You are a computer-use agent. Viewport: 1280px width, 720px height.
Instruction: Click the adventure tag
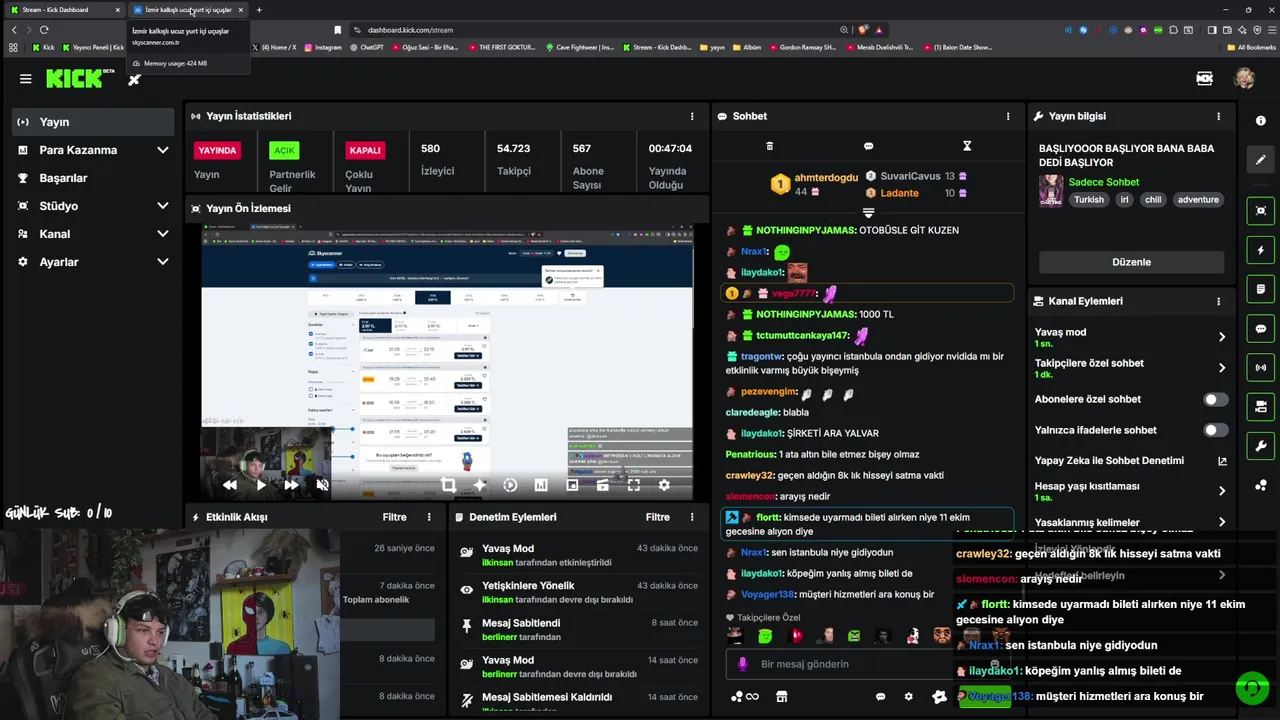click(1198, 200)
